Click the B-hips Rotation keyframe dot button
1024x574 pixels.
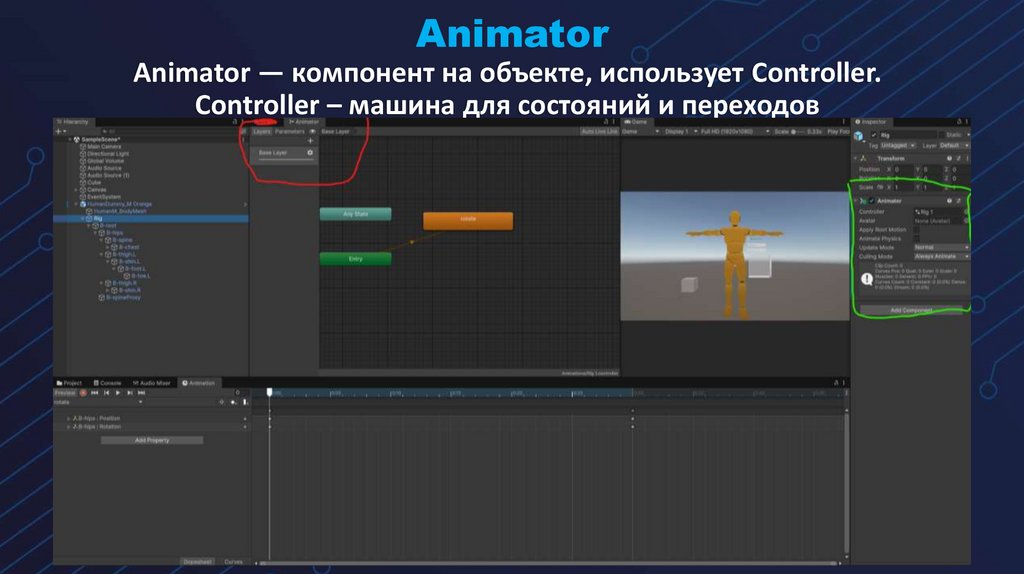pos(245,427)
